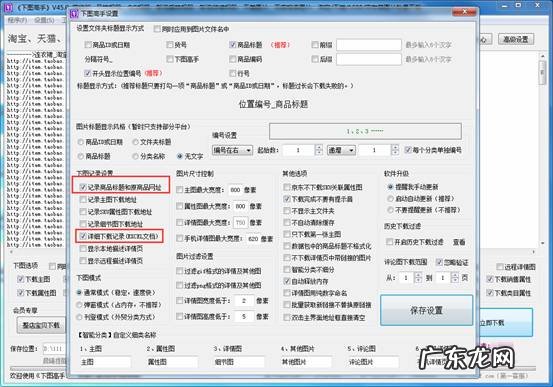Select 无文字 image title style radio

[x=180, y=156]
